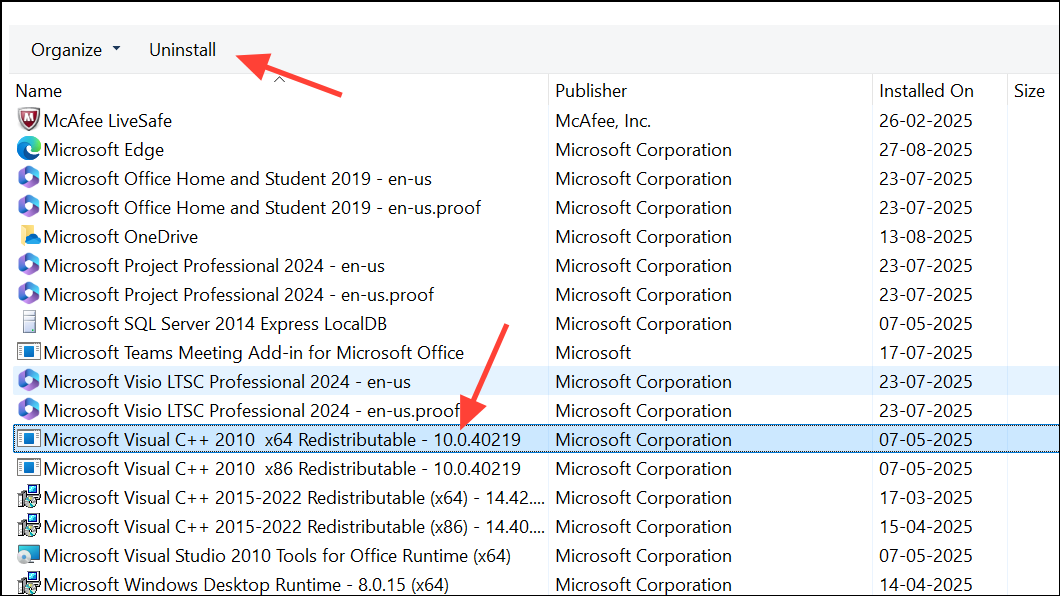Click the Windows Desktop Runtime icon

(28, 584)
